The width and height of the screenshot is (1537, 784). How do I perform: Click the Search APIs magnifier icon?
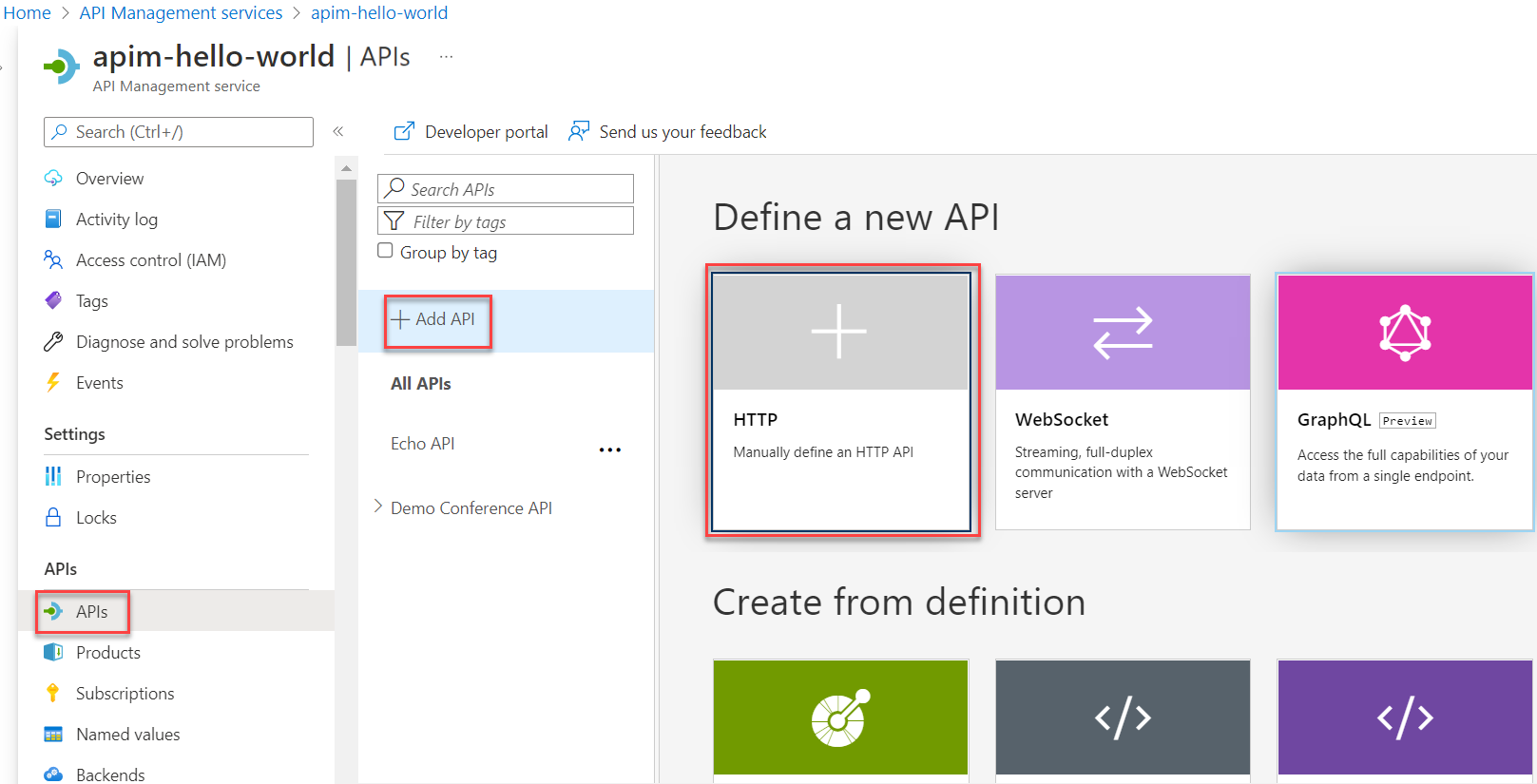(394, 187)
